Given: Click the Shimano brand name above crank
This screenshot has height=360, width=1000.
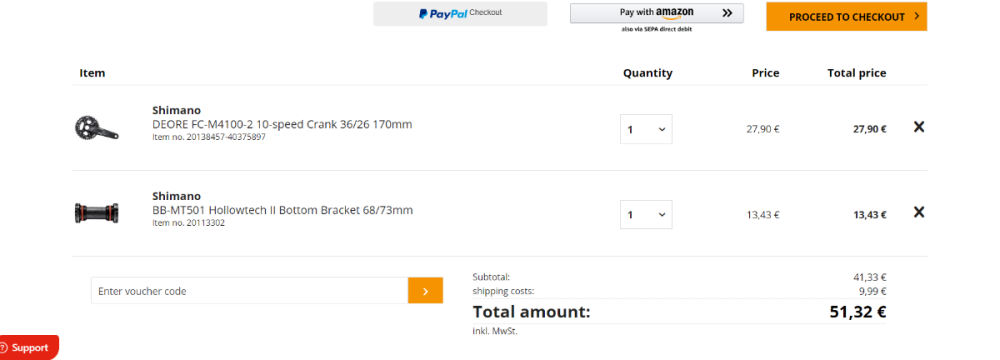Looking at the screenshot, I should pyautogui.click(x=177, y=110).
